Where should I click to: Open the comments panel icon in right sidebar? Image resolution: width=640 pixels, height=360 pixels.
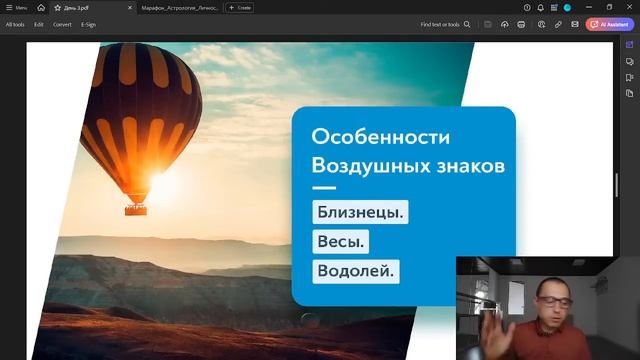point(629,61)
